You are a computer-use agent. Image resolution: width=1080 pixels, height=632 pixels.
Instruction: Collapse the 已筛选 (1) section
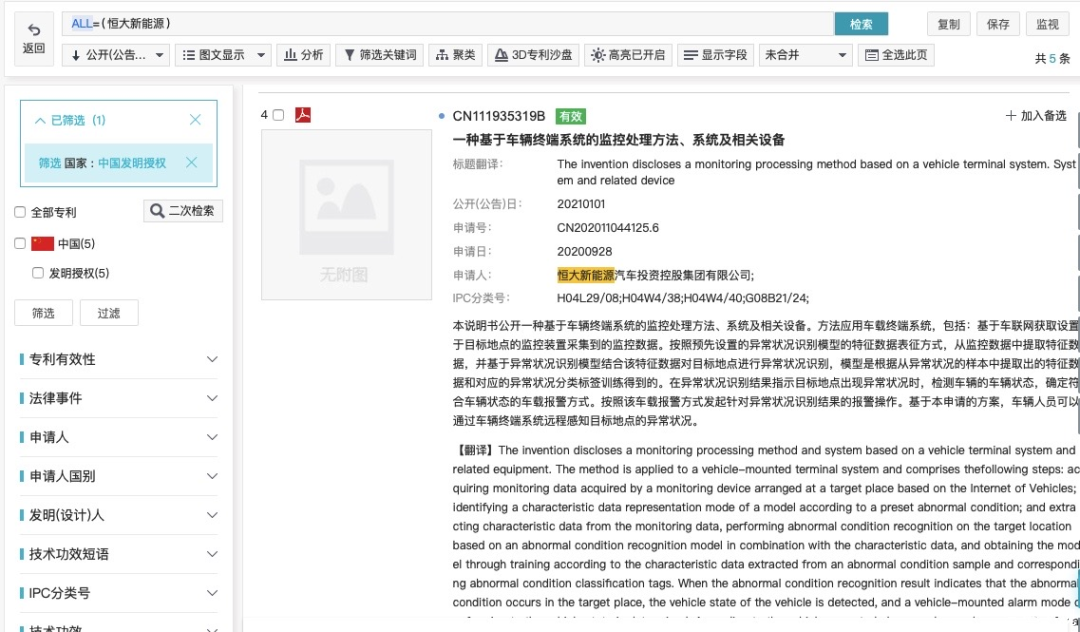coord(40,120)
